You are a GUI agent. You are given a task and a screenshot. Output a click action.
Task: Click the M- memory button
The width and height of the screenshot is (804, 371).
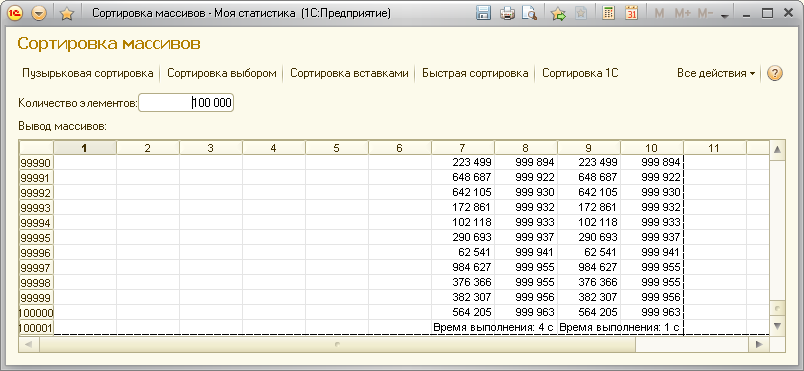tap(706, 14)
